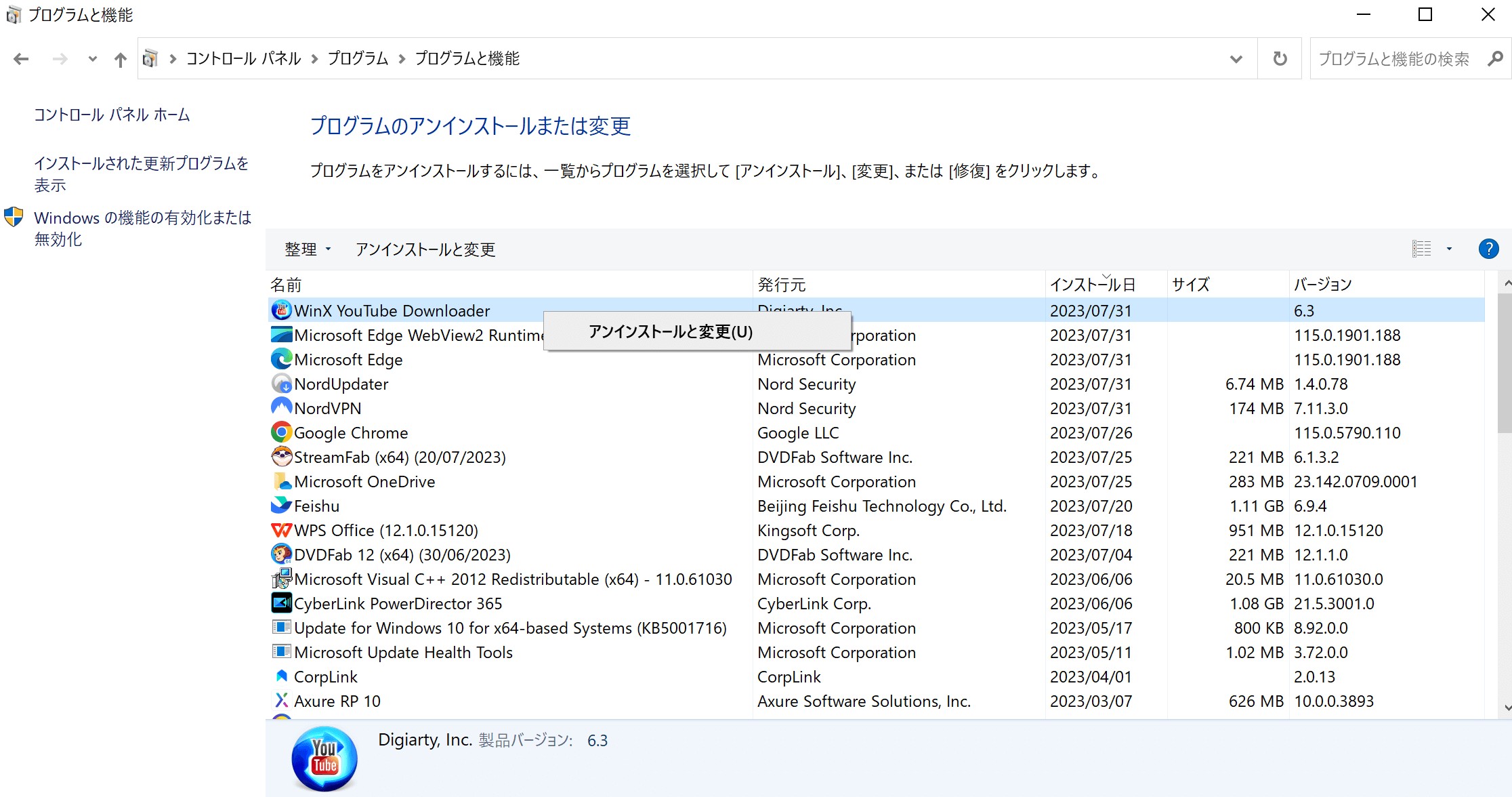
Task: Open the コントロール パネル ホーム link
Action: [x=112, y=115]
